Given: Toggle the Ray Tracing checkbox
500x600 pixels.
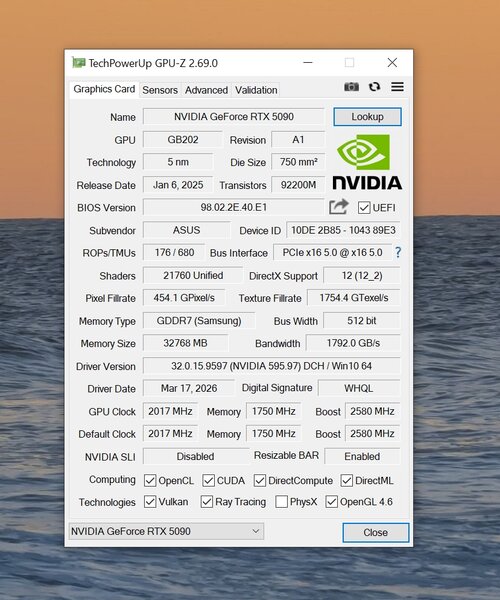Looking at the screenshot, I should [207, 502].
